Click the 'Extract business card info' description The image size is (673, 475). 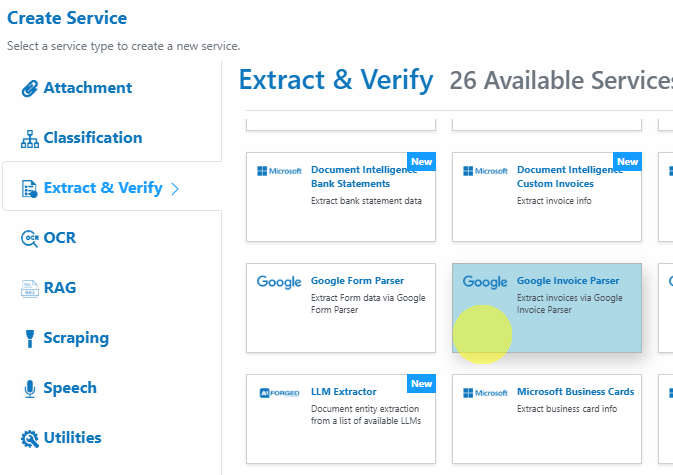(567, 409)
